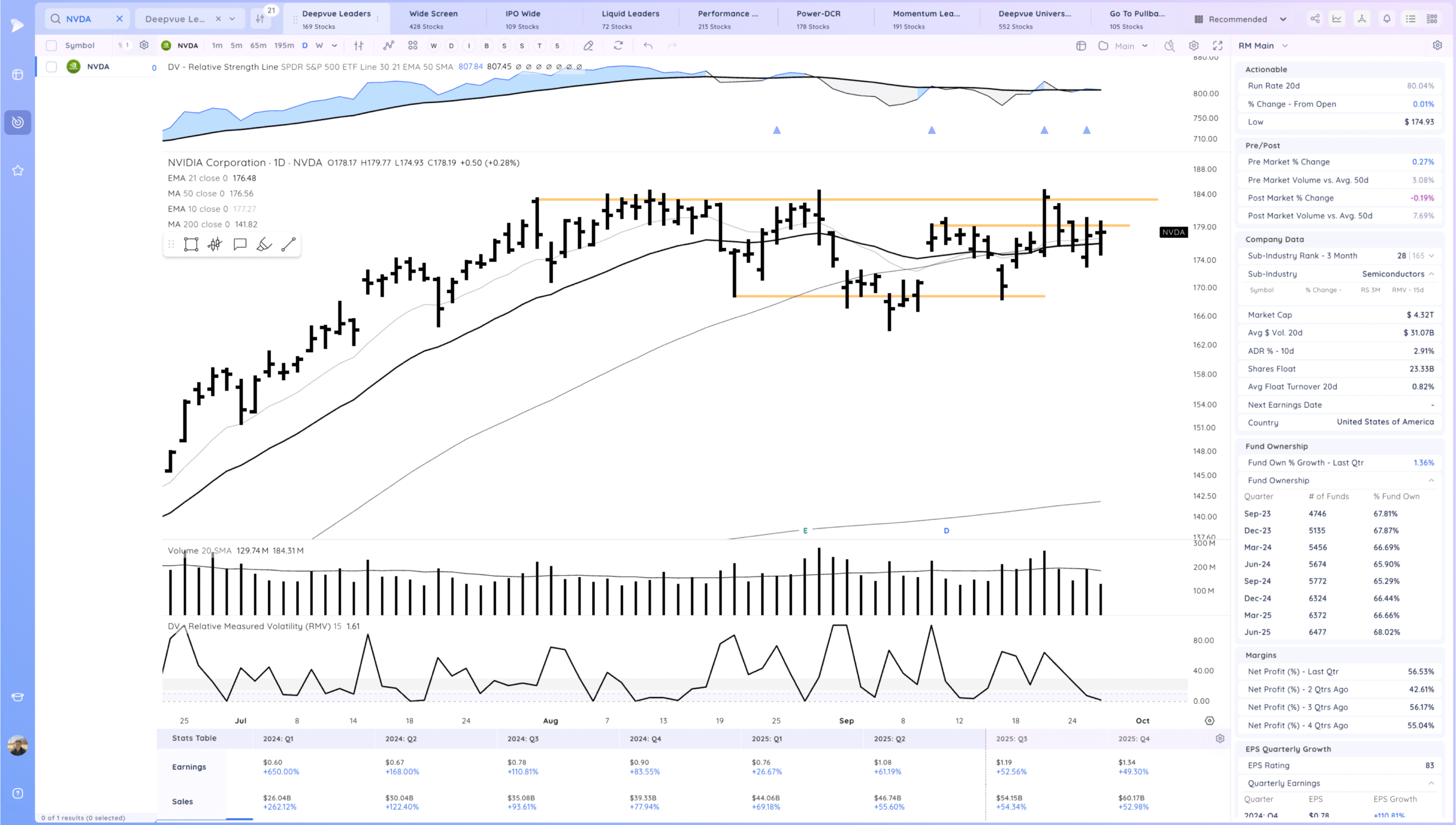Select the 65m timeframe button
This screenshot has height=825, width=1456.
tap(258, 46)
